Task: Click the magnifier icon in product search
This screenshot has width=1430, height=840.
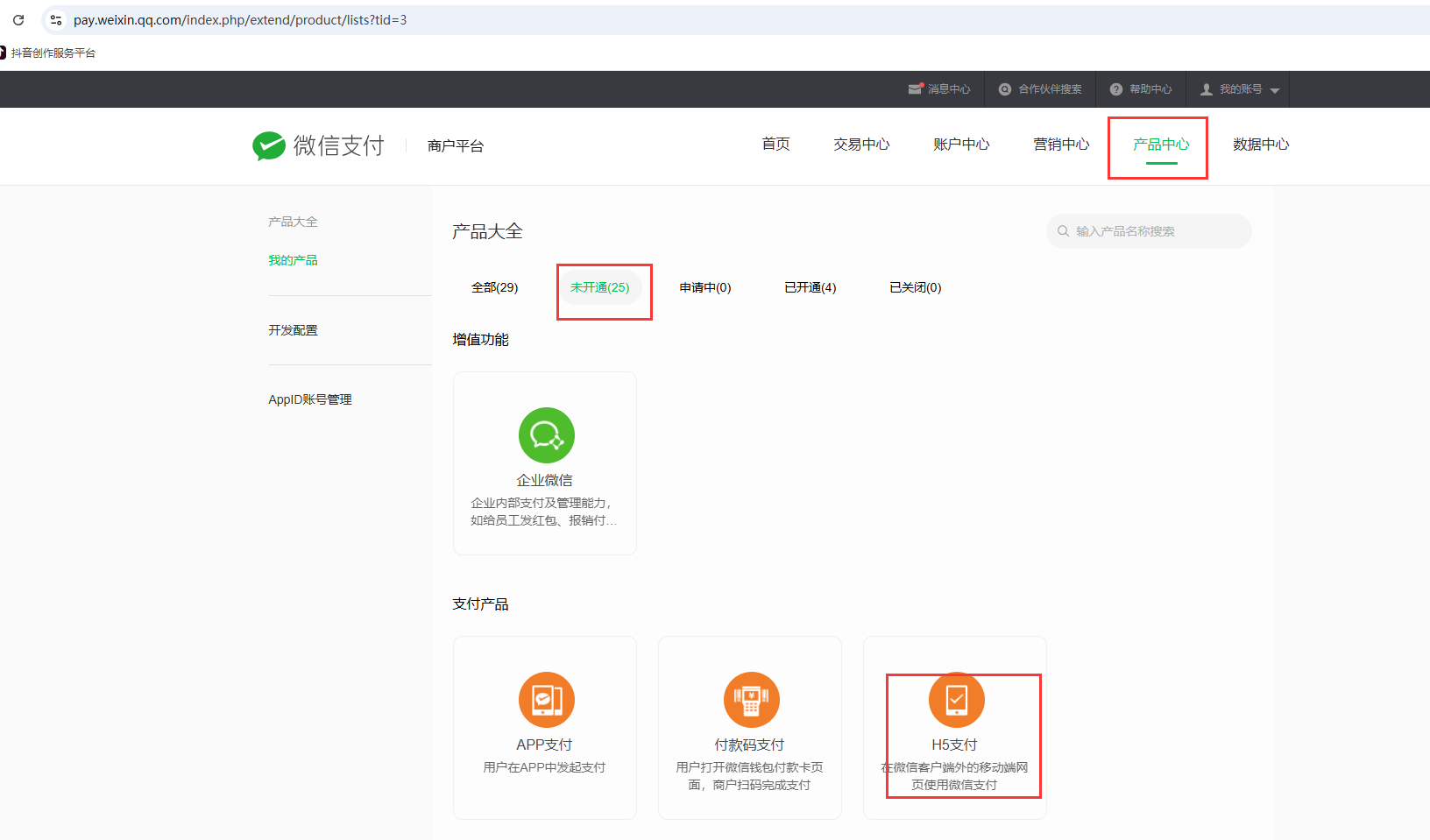Action: (1063, 231)
